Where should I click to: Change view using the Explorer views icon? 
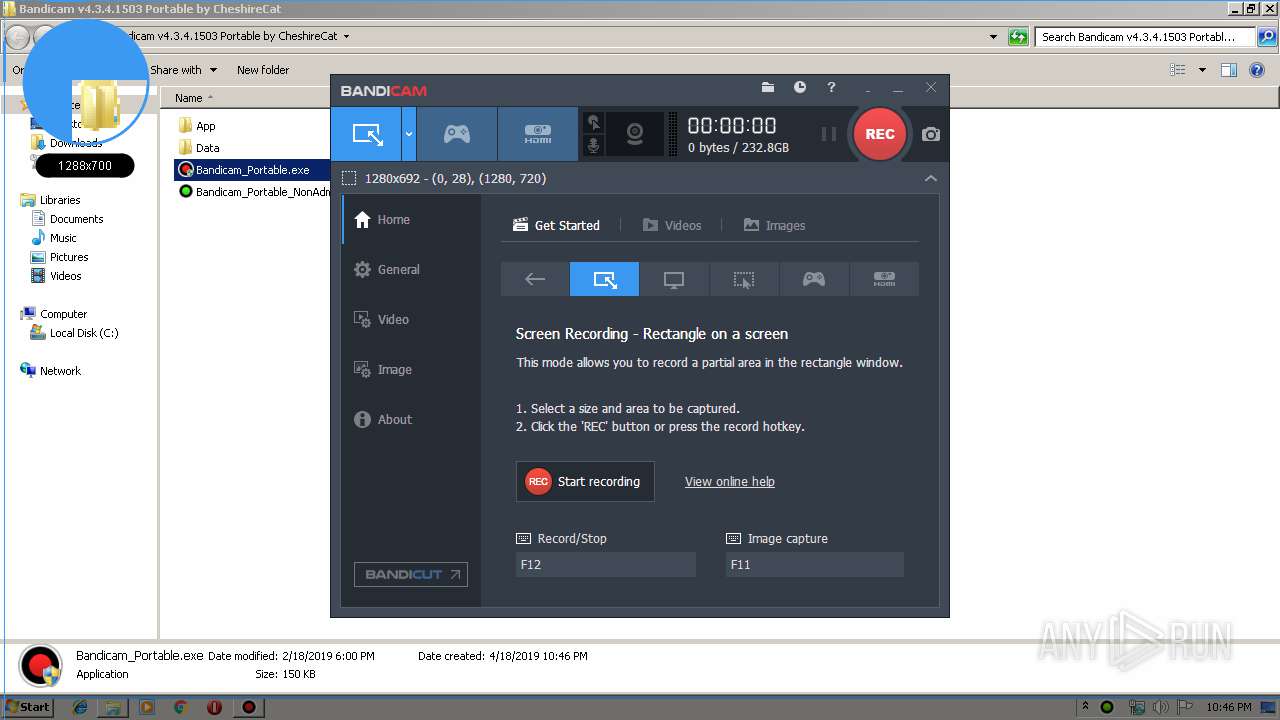(1178, 70)
